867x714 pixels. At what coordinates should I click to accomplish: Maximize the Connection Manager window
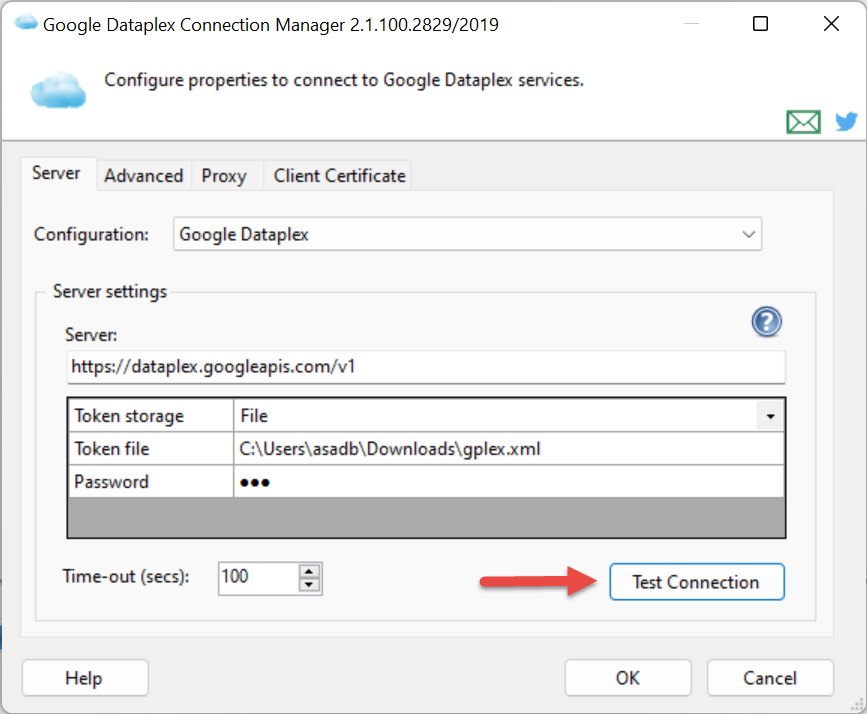(x=760, y=24)
